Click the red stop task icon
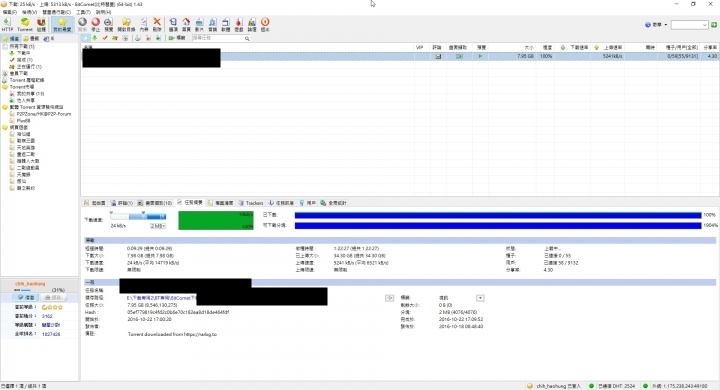720x390 pixels. pos(96,24)
